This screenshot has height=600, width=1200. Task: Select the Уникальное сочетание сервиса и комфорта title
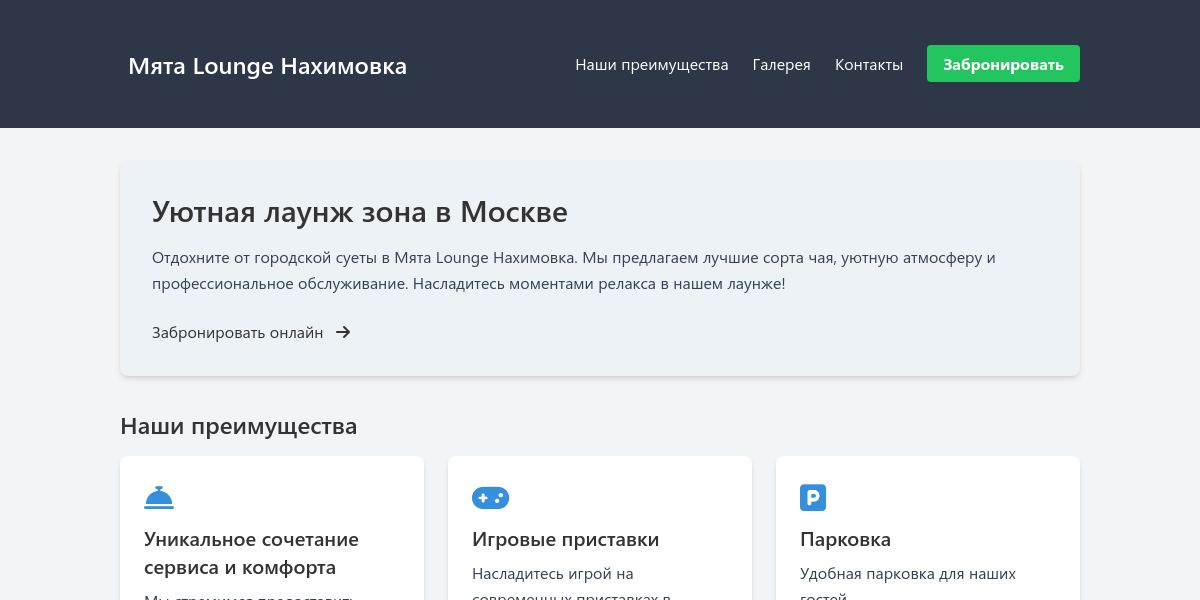252,553
